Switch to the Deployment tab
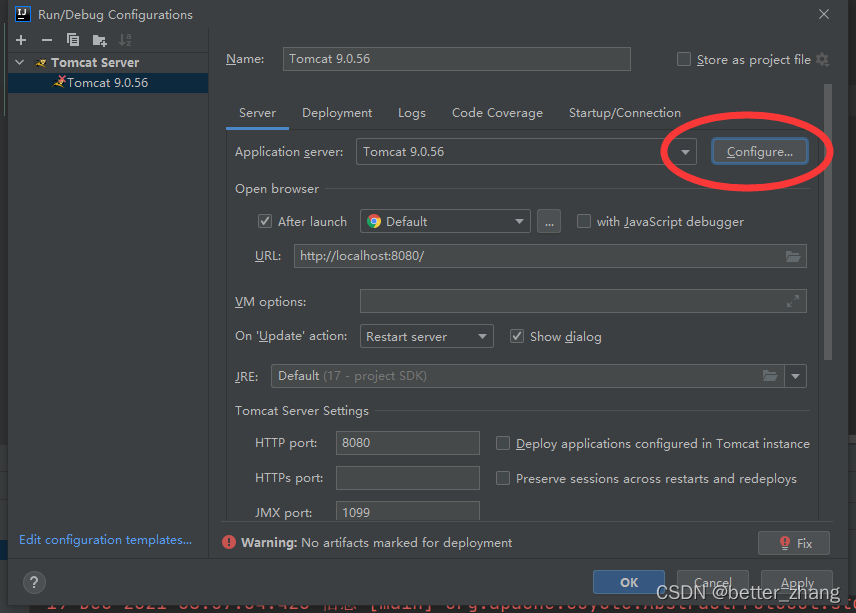This screenshot has width=856, height=613. click(337, 113)
